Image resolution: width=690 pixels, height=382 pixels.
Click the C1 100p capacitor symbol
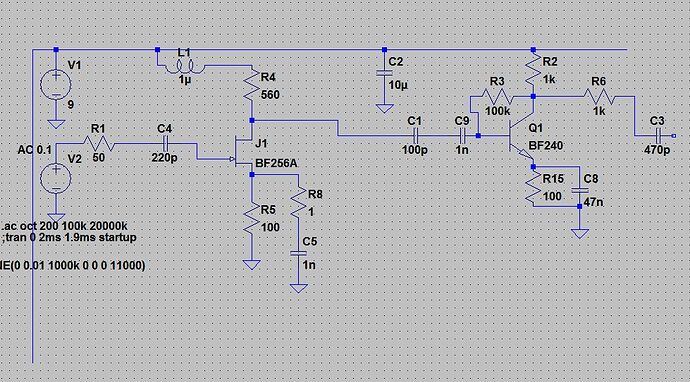pyautogui.click(x=415, y=135)
